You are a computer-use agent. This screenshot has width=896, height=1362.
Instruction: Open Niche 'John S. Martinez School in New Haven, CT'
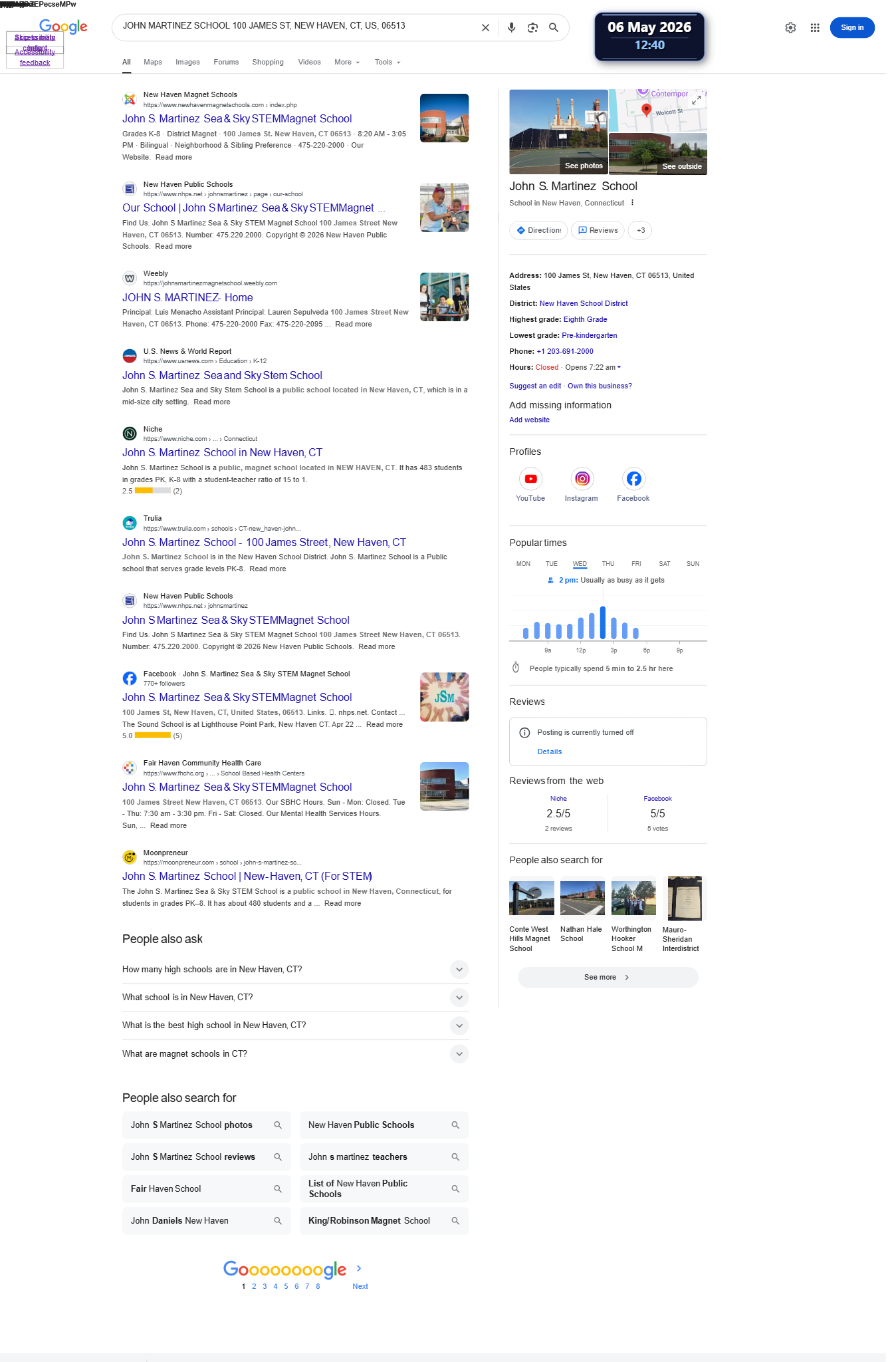tap(222, 453)
